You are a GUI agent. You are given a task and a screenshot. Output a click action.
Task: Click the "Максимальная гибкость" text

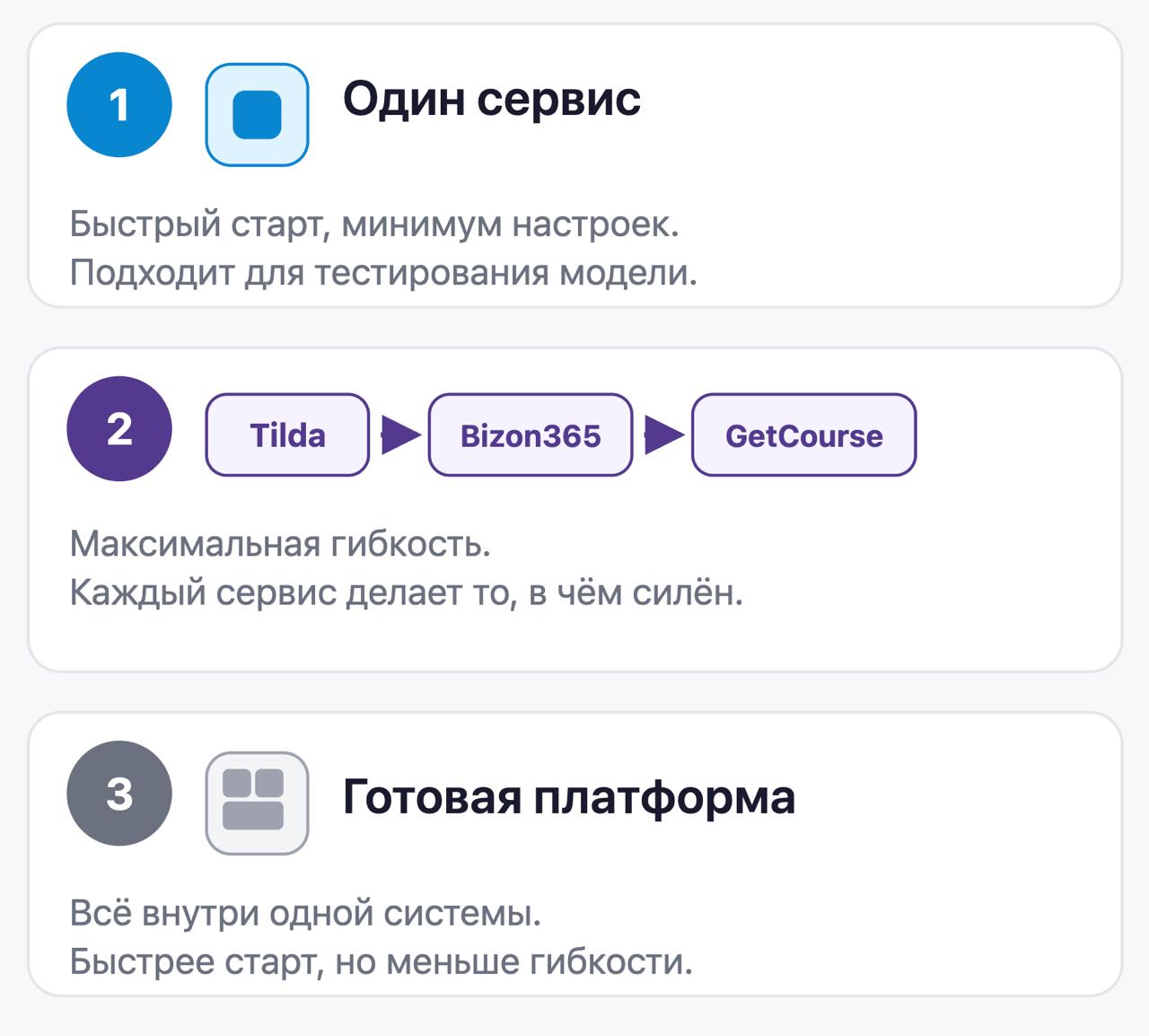point(280,544)
